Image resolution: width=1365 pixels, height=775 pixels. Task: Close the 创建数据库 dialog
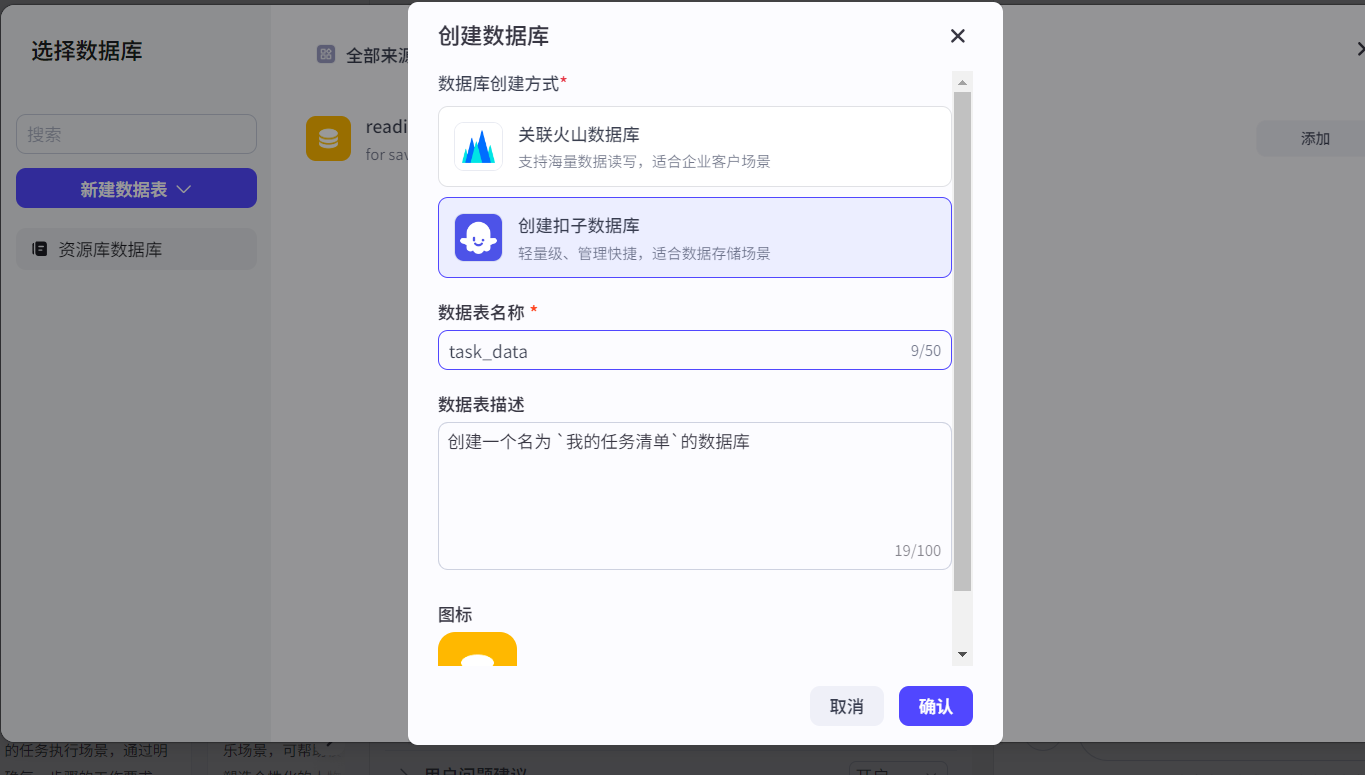tap(957, 36)
